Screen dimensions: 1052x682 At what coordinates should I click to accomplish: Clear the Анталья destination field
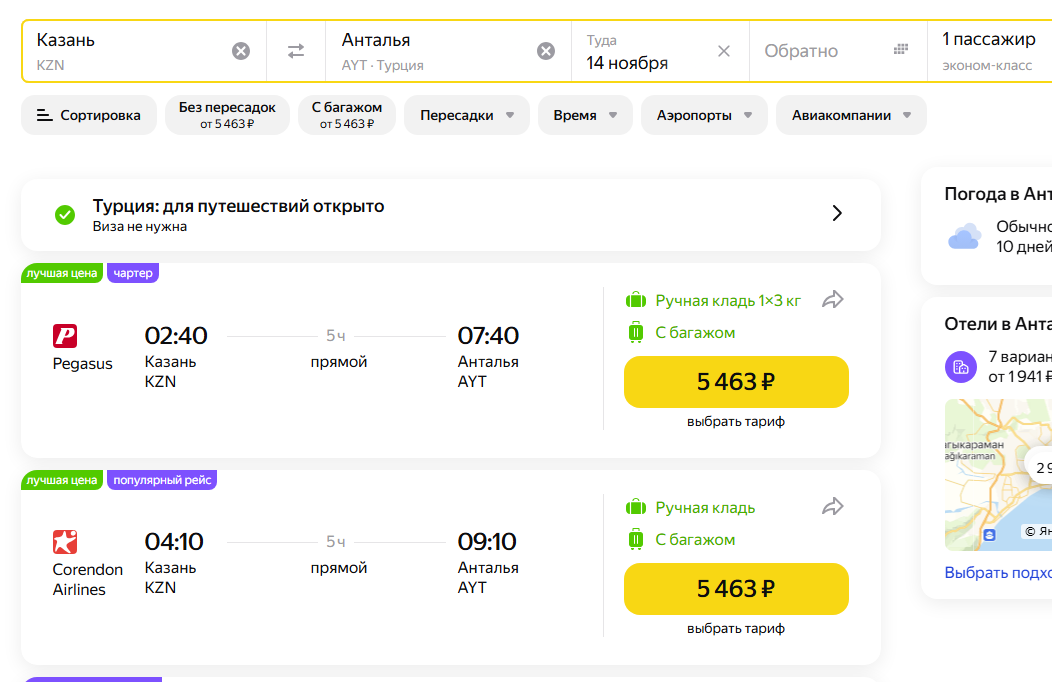(x=546, y=51)
